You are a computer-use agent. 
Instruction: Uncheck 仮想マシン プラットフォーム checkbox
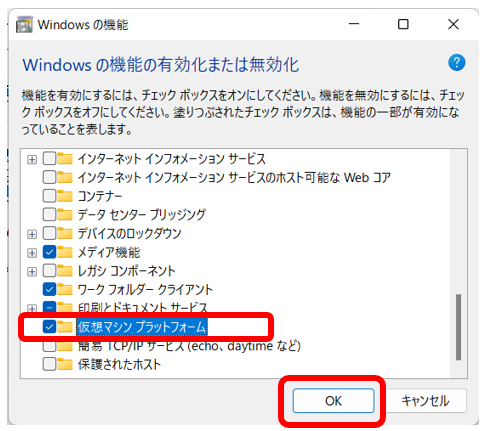[49, 327]
